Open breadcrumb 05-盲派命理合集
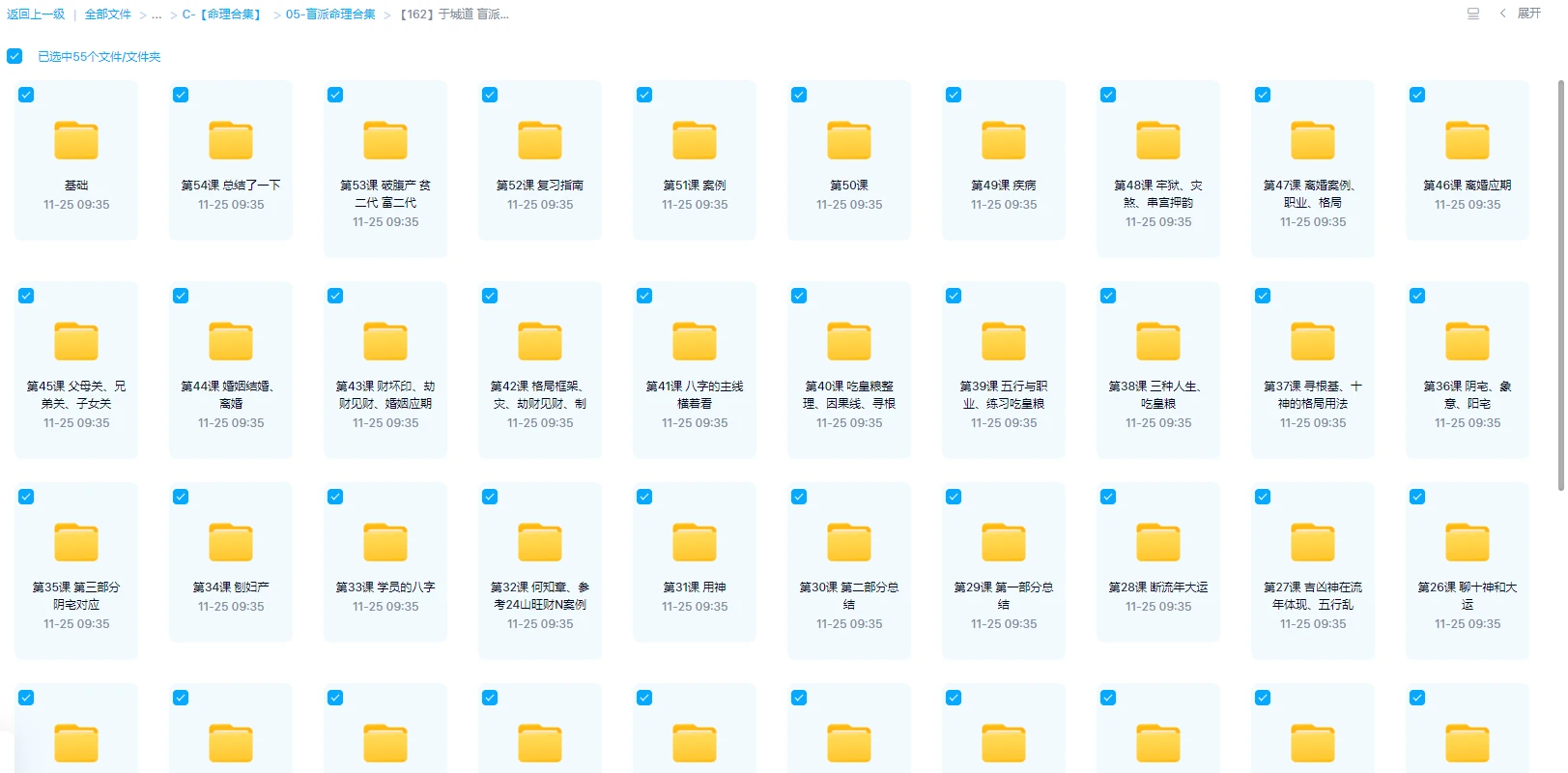The image size is (1568, 773). point(330,14)
